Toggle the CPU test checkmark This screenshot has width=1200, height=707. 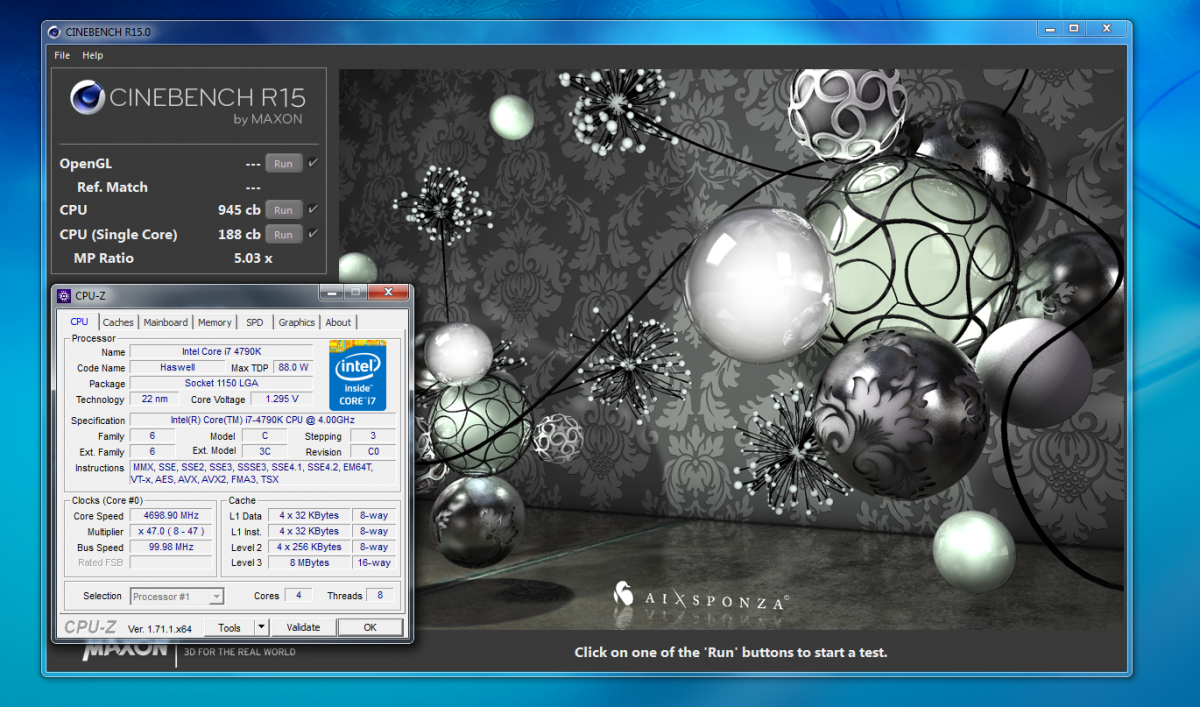tap(313, 209)
